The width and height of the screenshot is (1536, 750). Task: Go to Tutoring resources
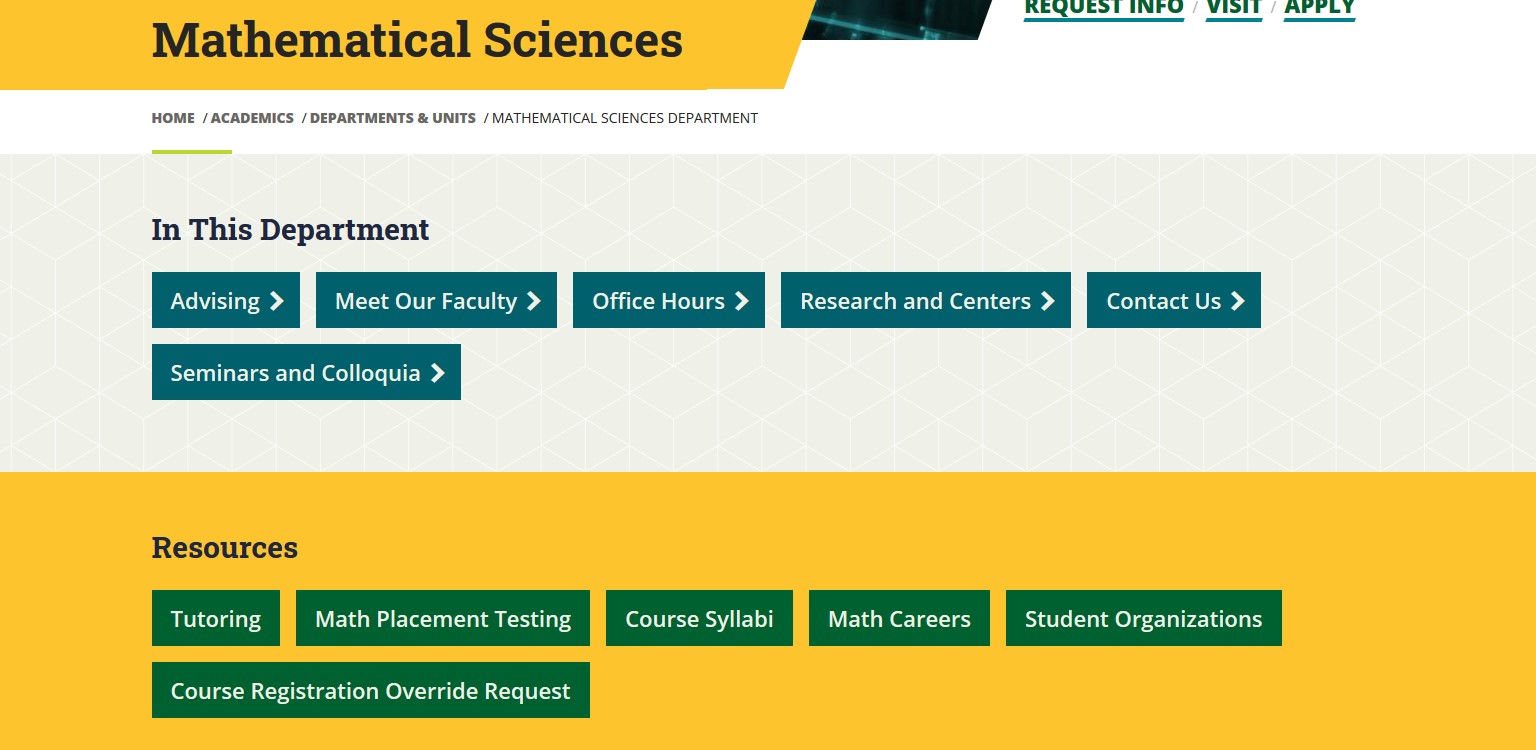(x=216, y=619)
